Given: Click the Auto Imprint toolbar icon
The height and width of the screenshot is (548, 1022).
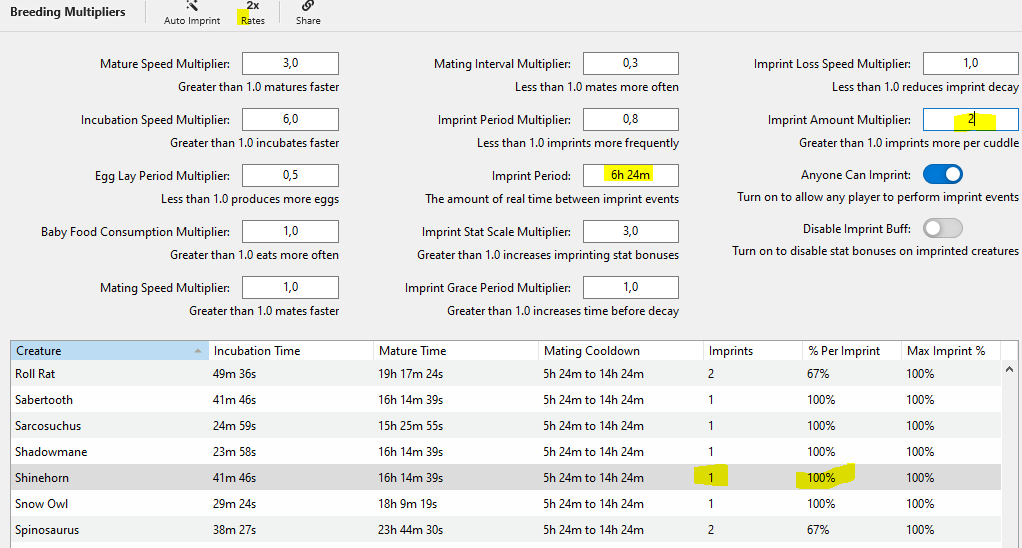Looking at the screenshot, I should click(192, 6).
